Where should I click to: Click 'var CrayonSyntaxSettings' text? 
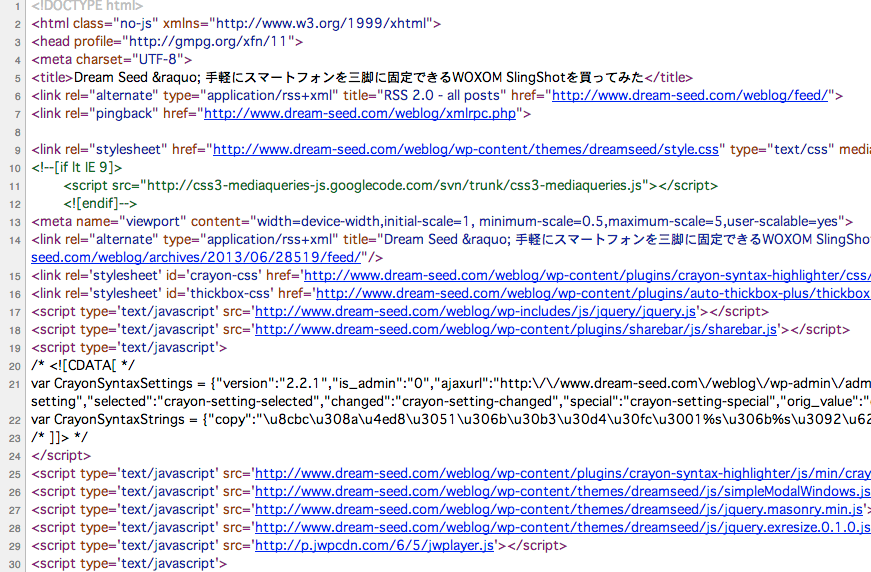coord(112,383)
